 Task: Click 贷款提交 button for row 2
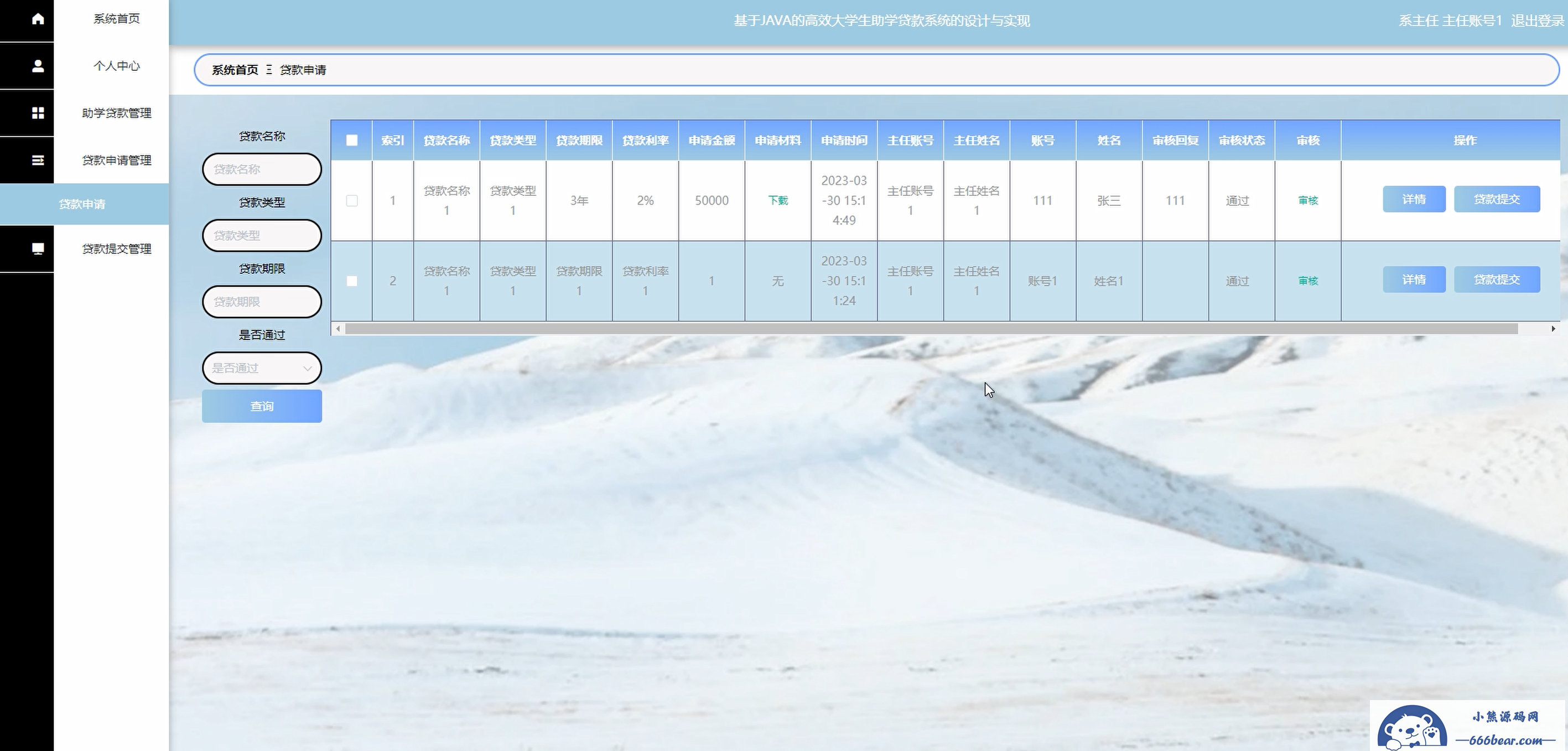pos(1497,279)
